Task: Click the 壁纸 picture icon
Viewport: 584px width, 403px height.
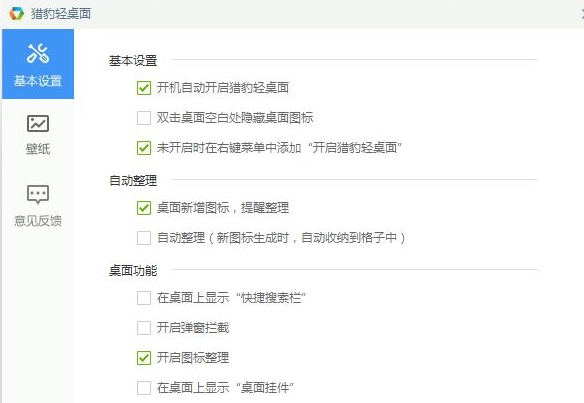Action: coord(38,123)
